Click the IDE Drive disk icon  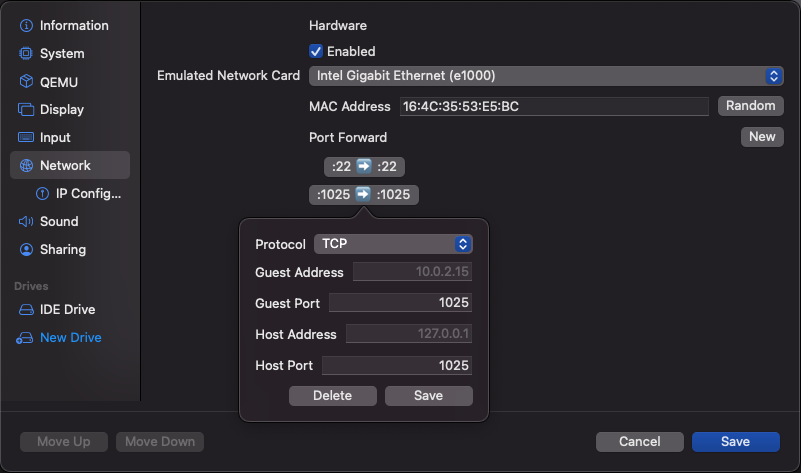(27, 310)
